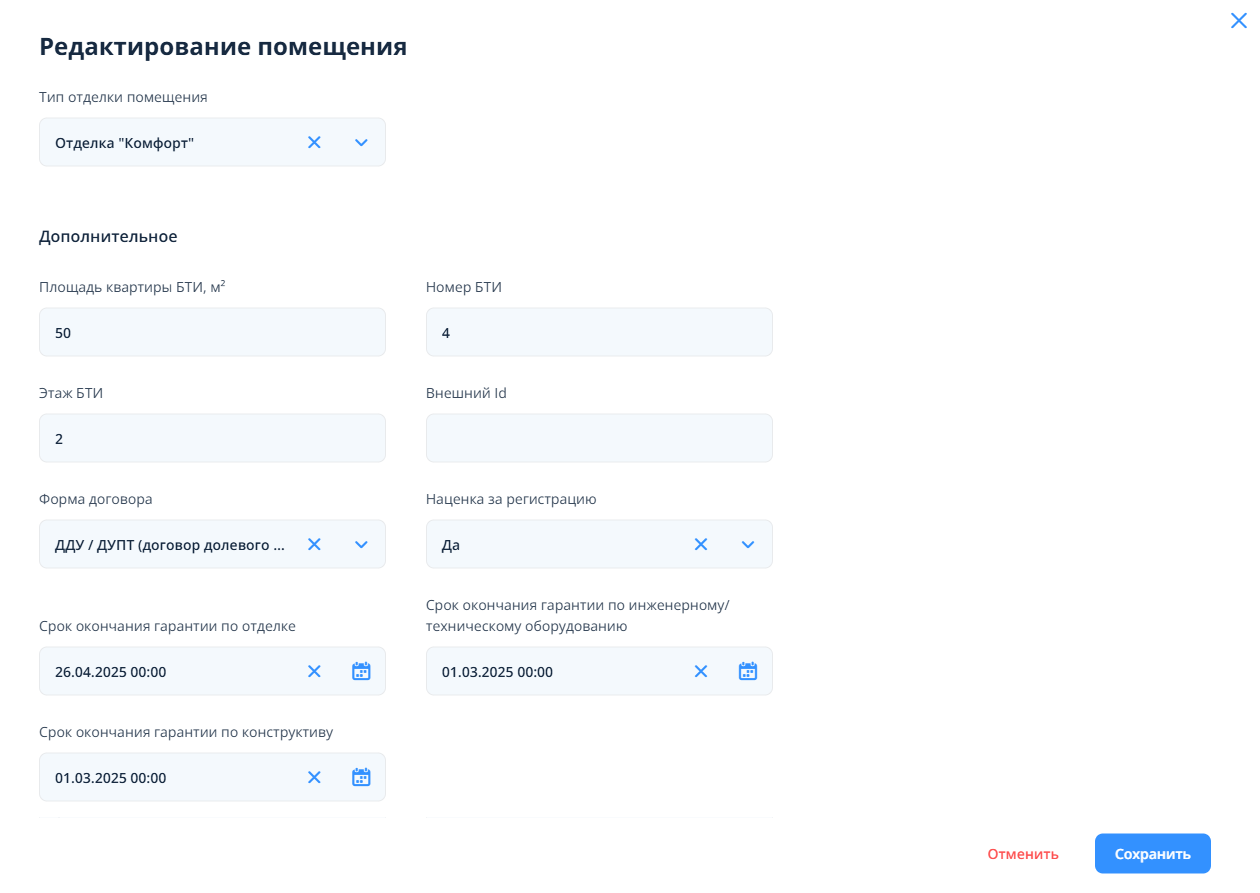This screenshot has height=893, width=1260.
Task: Focus the Номер БТИ input field
Action: coord(599,333)
